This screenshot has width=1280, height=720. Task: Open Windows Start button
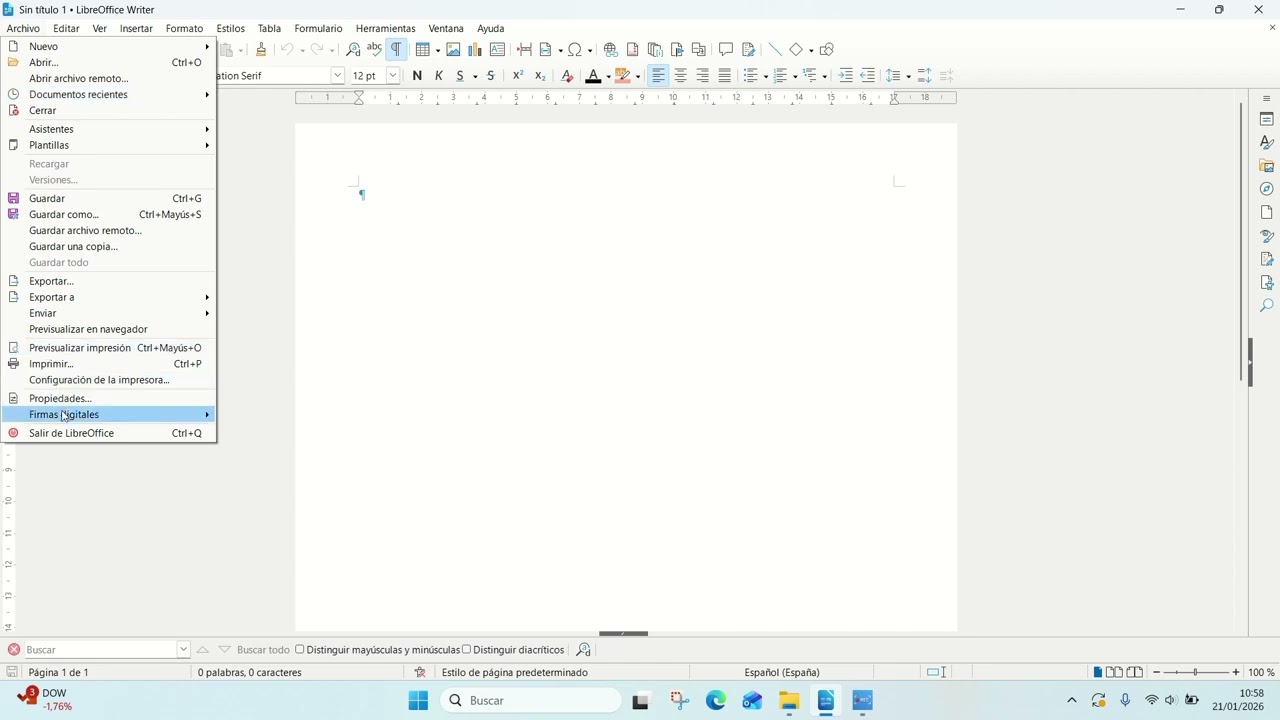tap(418, 701)
